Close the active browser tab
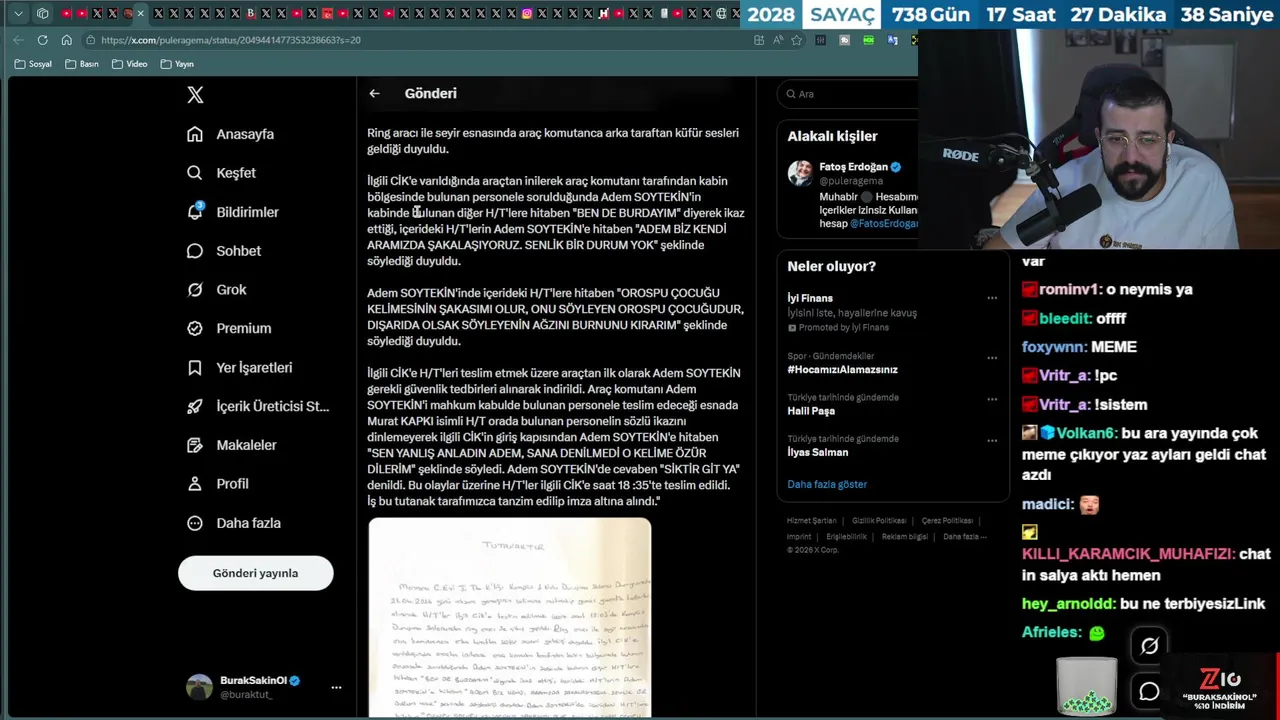 tap(140, 14)
